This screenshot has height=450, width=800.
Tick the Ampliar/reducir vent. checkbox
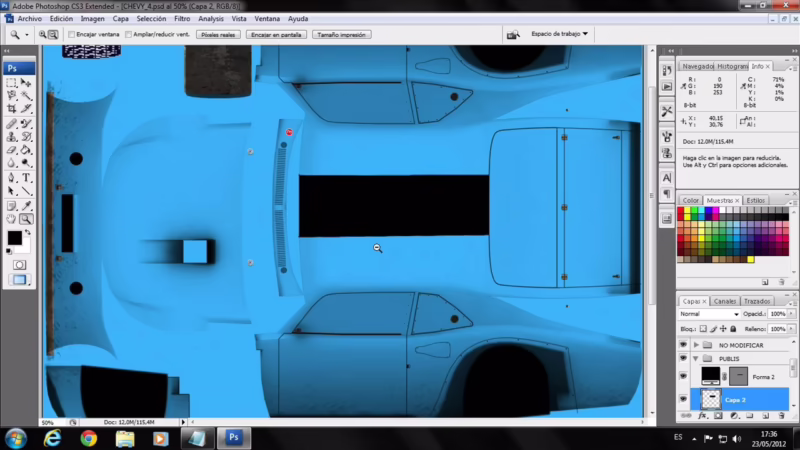point(129,34)
